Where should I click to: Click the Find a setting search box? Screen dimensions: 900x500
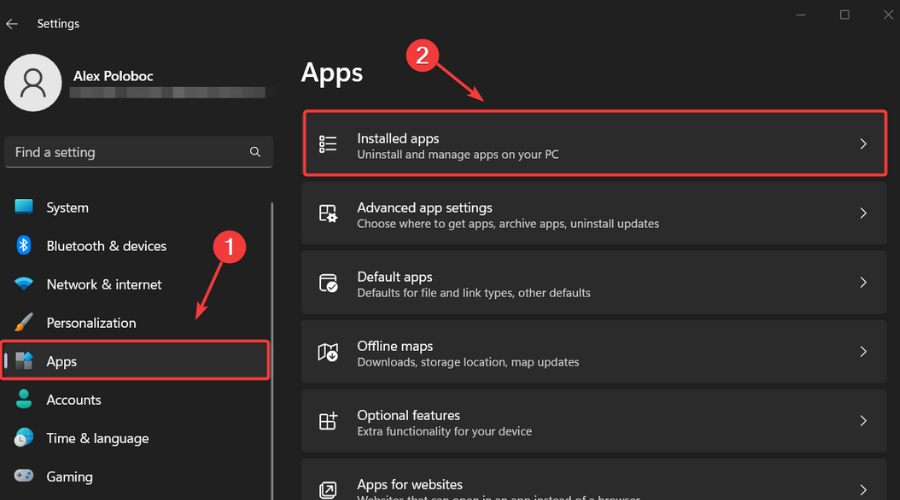pyautogui.click(x=138, y=152)
